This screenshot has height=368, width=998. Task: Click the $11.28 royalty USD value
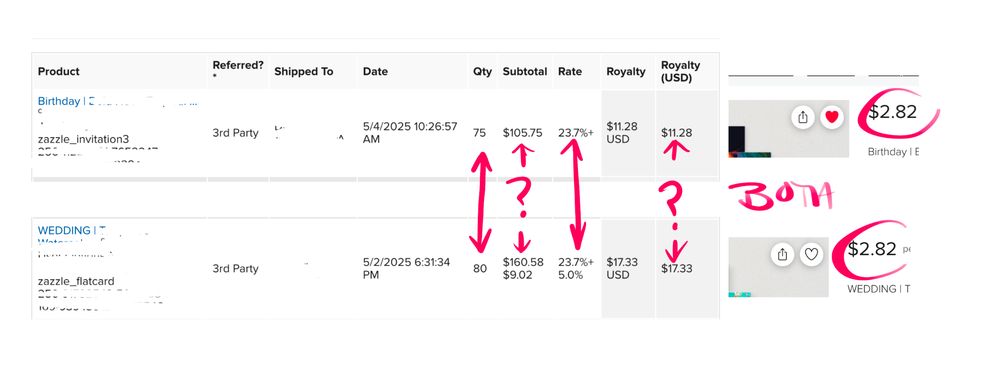point(677,133)
